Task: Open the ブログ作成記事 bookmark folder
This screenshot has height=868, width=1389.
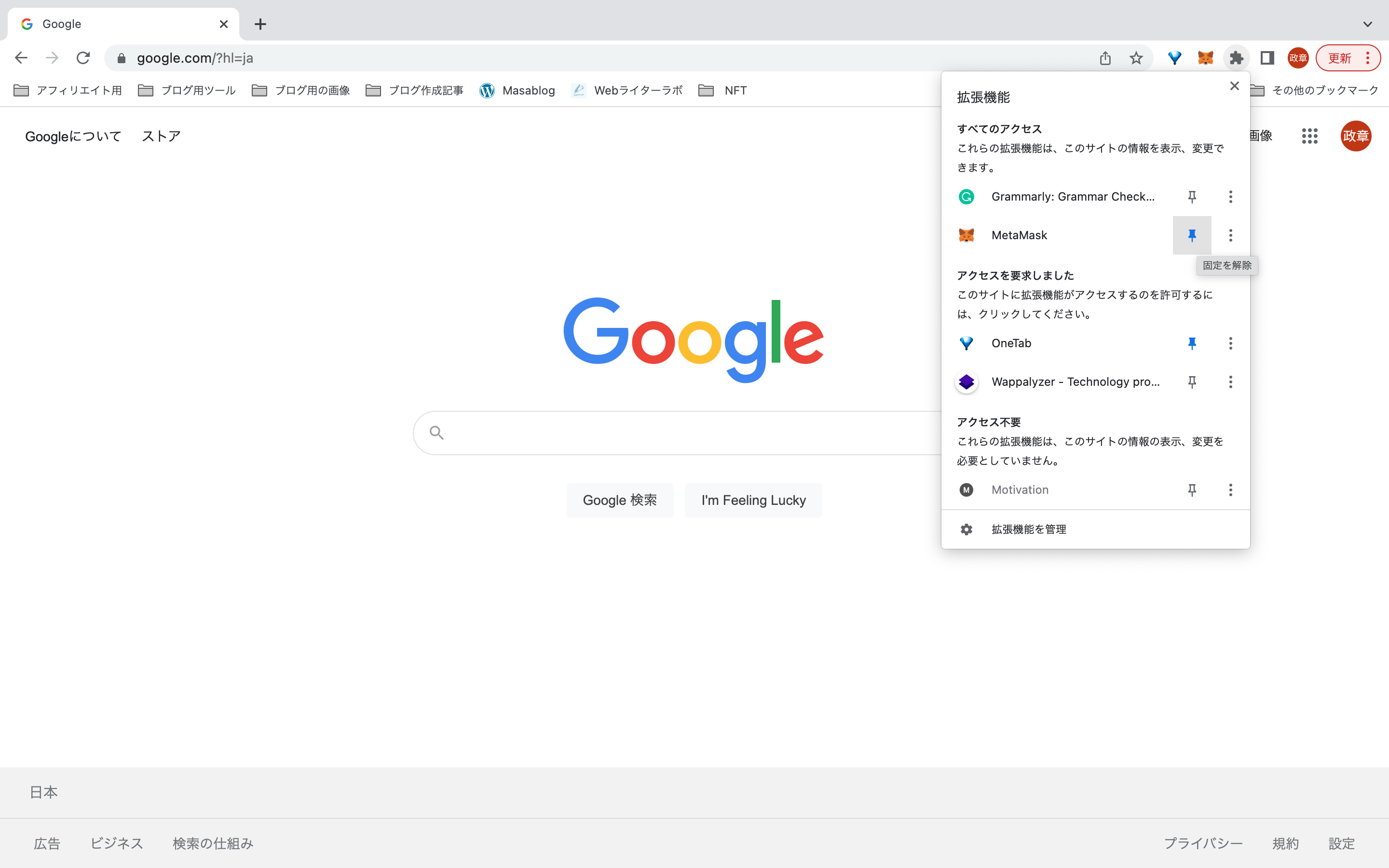Action: point(414,90)
